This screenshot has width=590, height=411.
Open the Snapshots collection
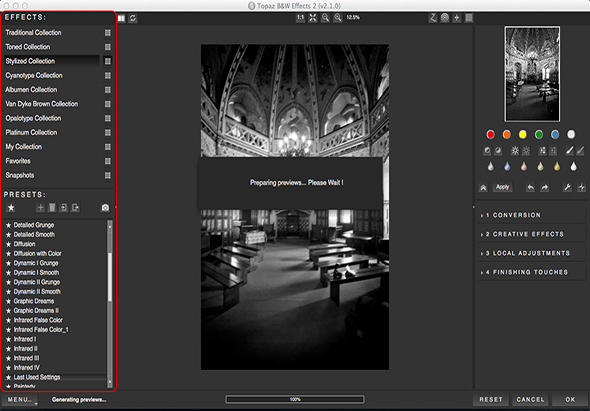point(20,175)
